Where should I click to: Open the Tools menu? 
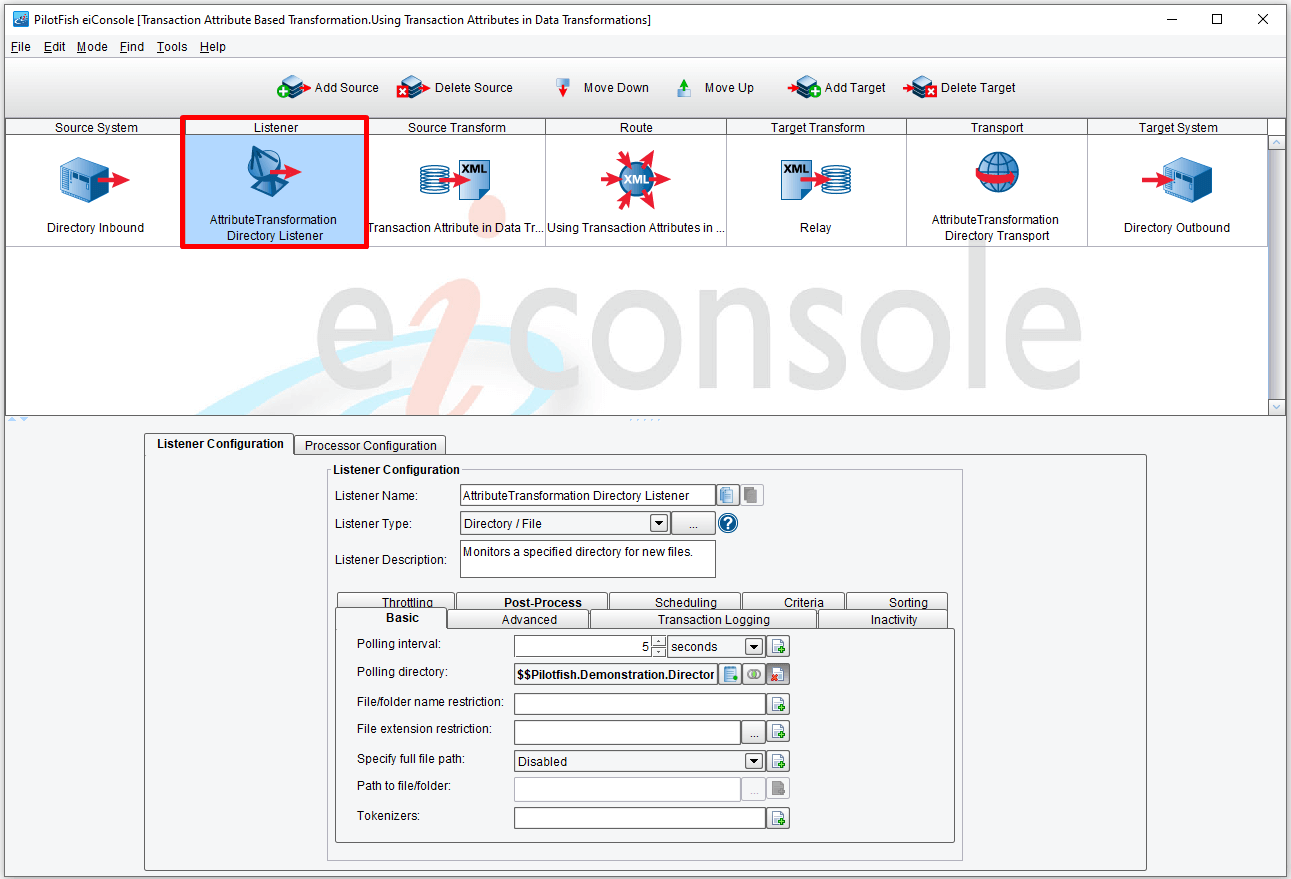(172, 47)
